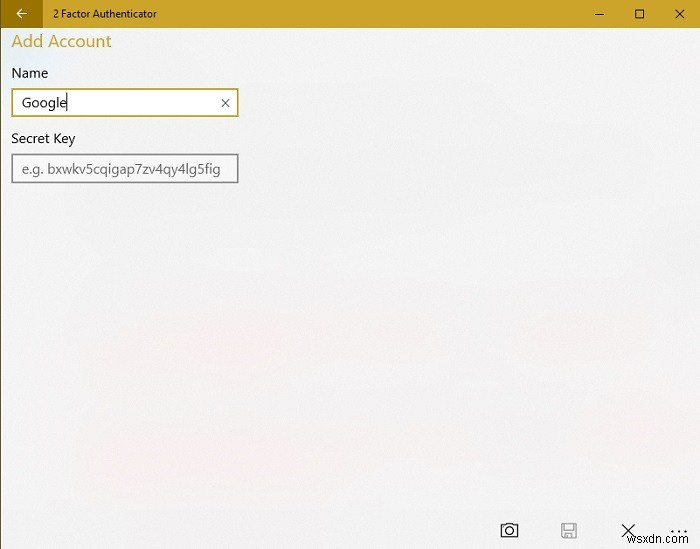Click the Add Account heading
700x549 pixels.
point(61,42)
